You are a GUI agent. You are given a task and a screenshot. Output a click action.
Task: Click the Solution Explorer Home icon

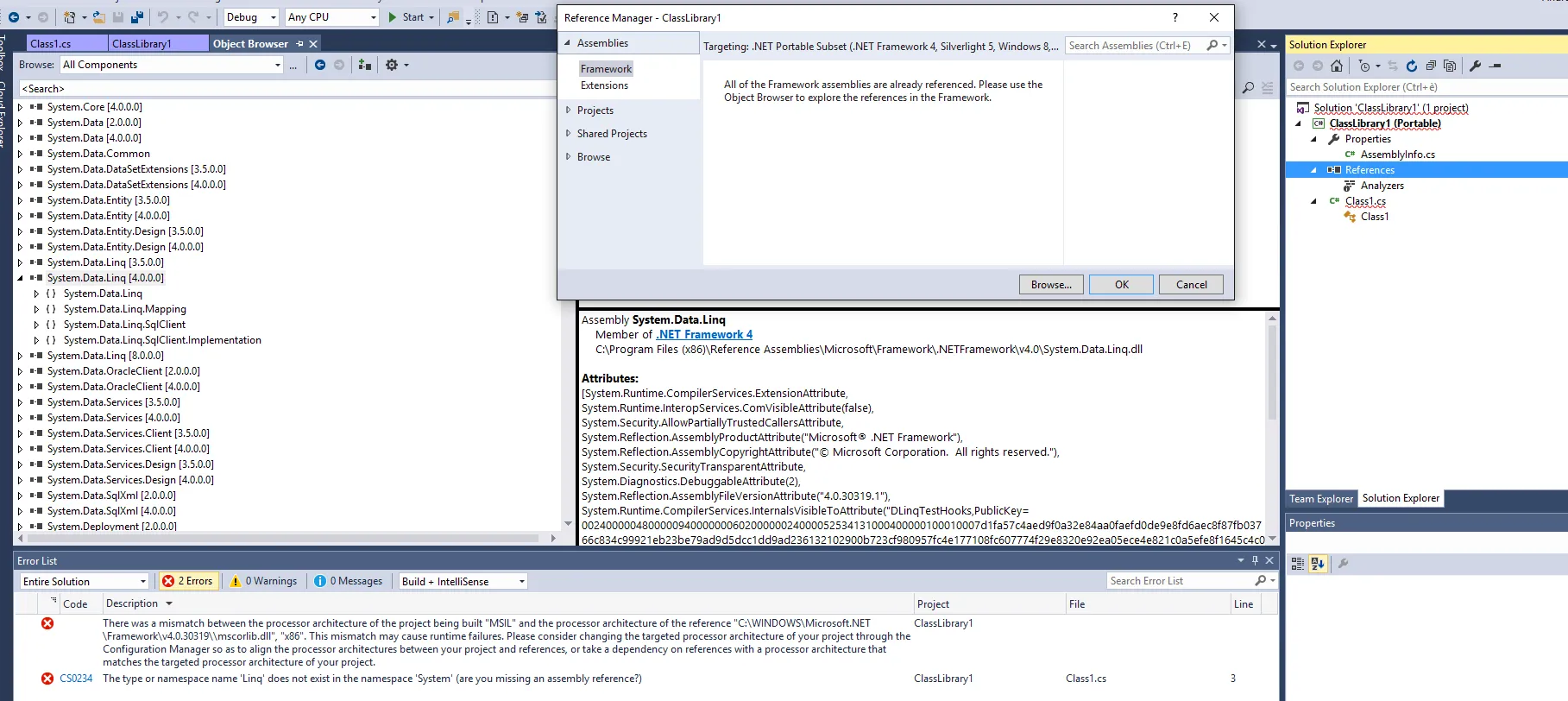(x=1337, y=66)
